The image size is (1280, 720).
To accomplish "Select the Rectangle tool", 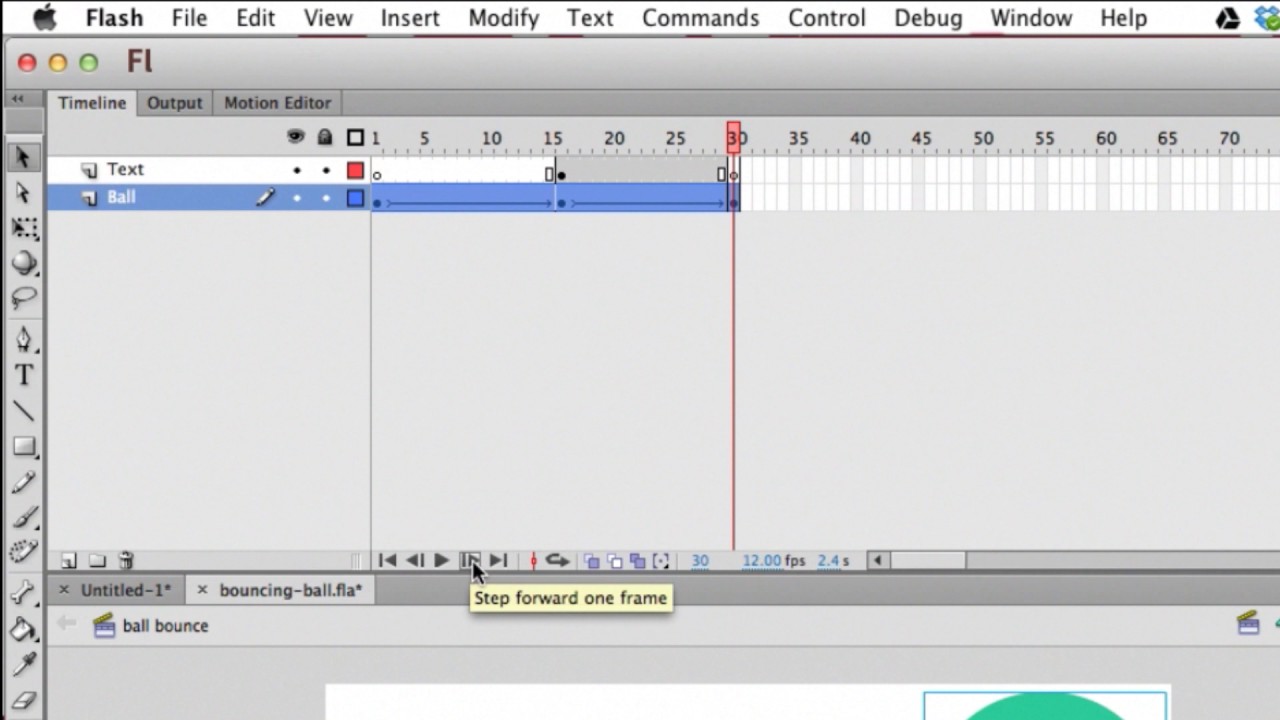I will click(x=24, y=447).
